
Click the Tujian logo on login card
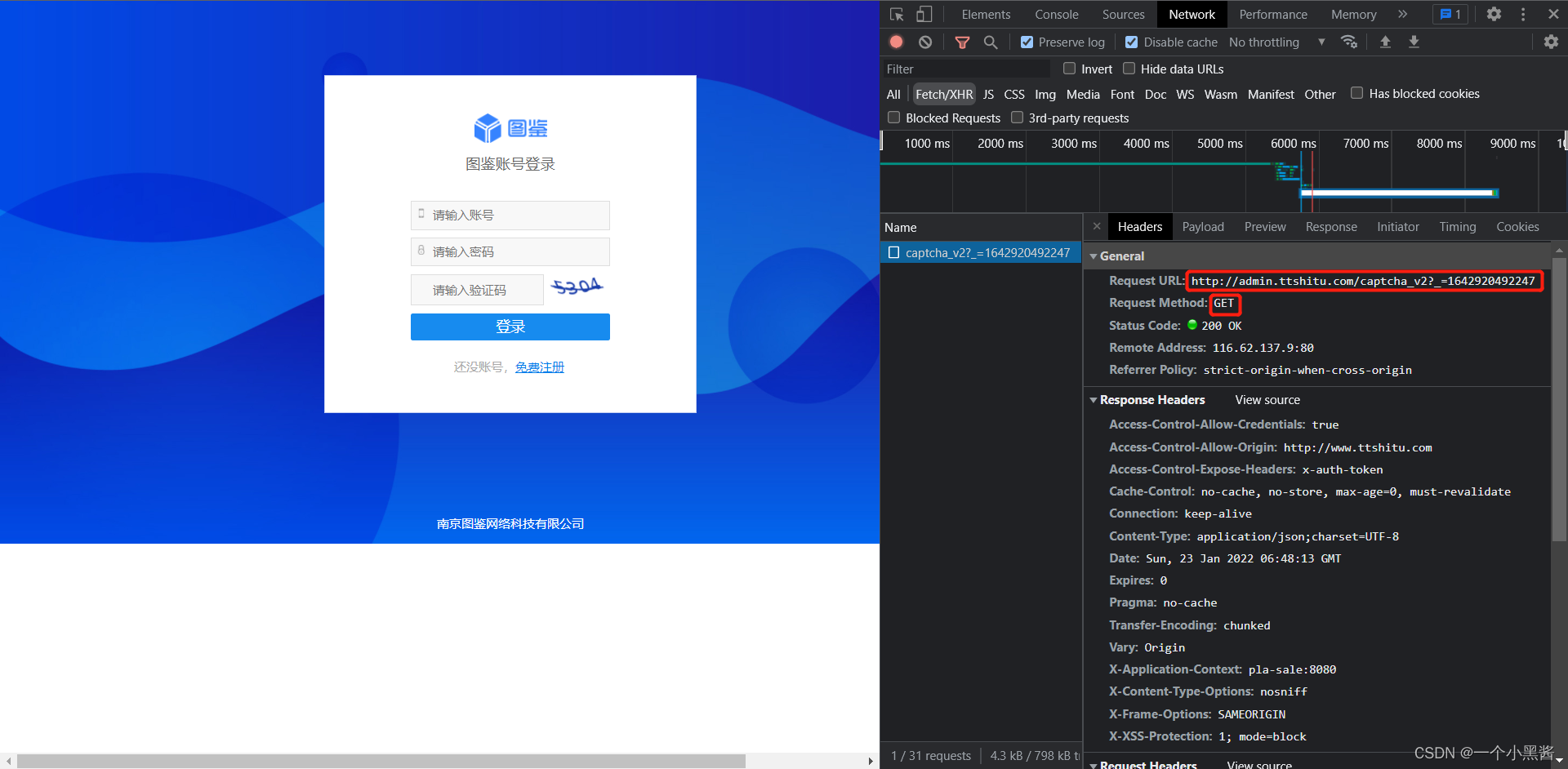point(510,128)
